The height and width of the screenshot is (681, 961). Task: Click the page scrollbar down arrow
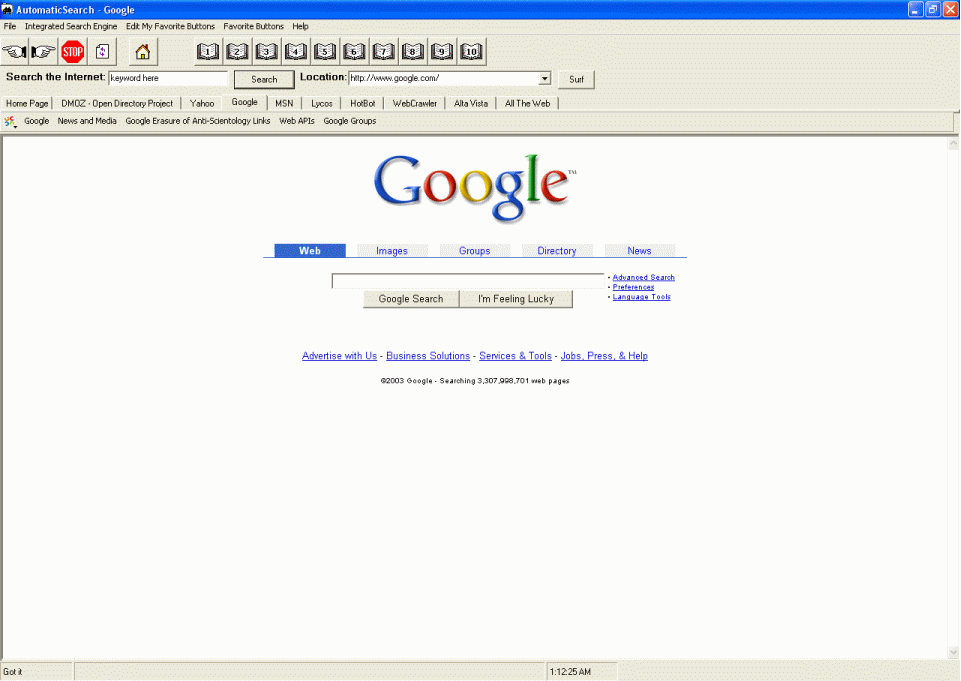click(953, 652)
